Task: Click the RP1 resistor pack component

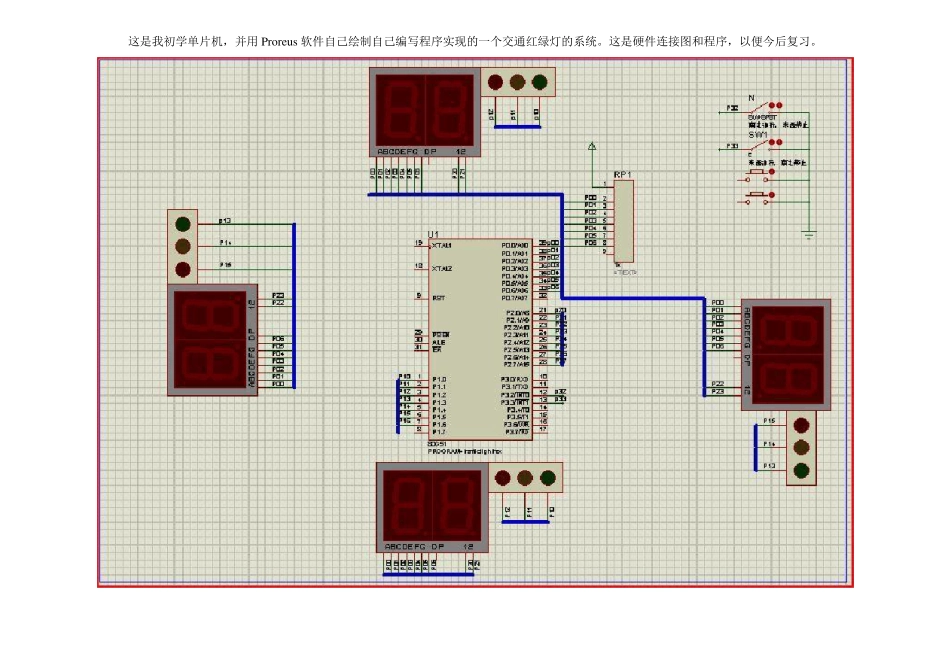Action: tap(623, 221)
